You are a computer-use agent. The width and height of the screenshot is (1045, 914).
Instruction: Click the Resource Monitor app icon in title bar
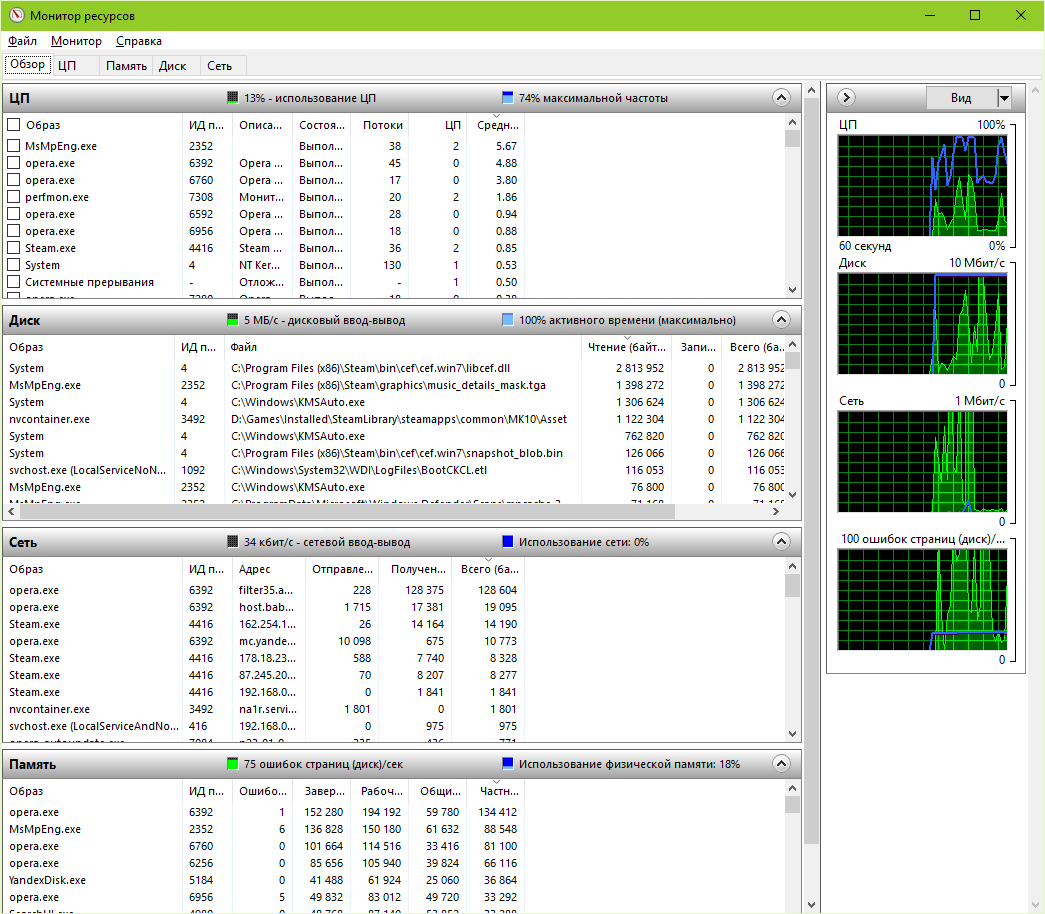[15, 16]
